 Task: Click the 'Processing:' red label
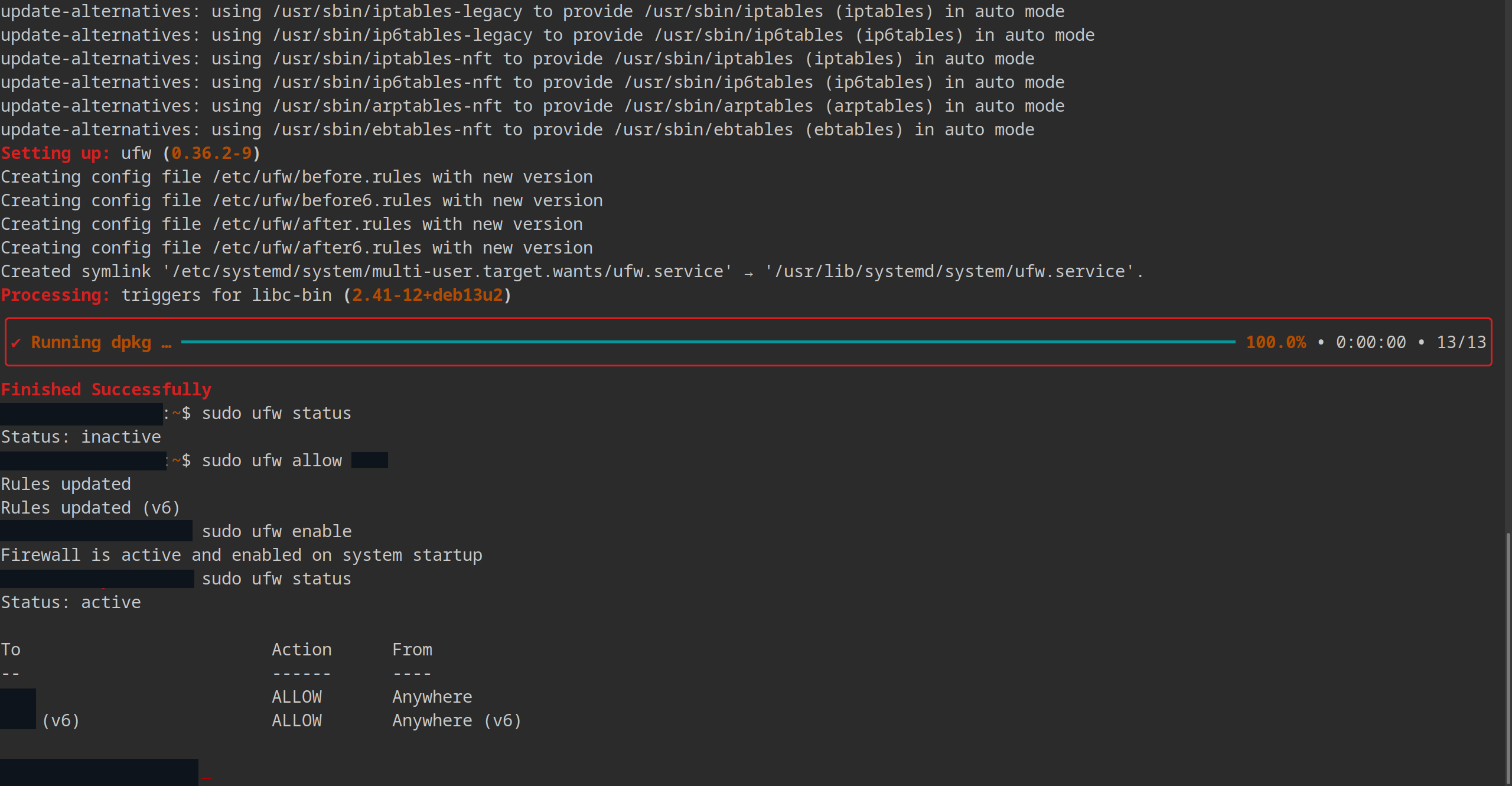click(56, 295)
